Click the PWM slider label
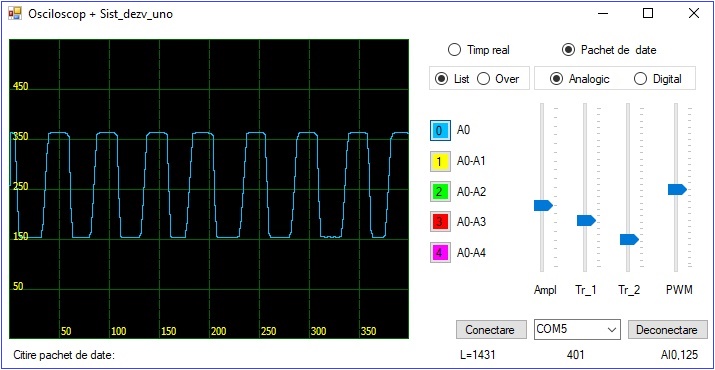 679,290
